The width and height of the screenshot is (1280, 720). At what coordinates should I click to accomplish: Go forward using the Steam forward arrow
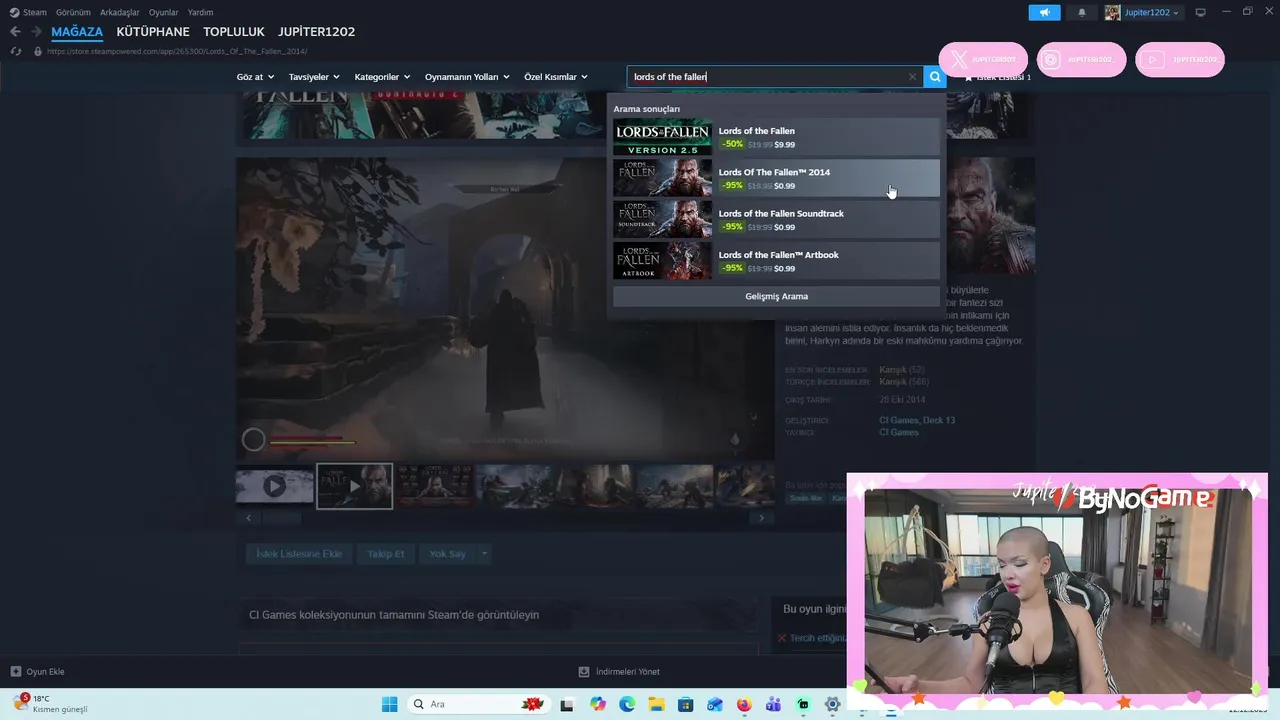35,32
